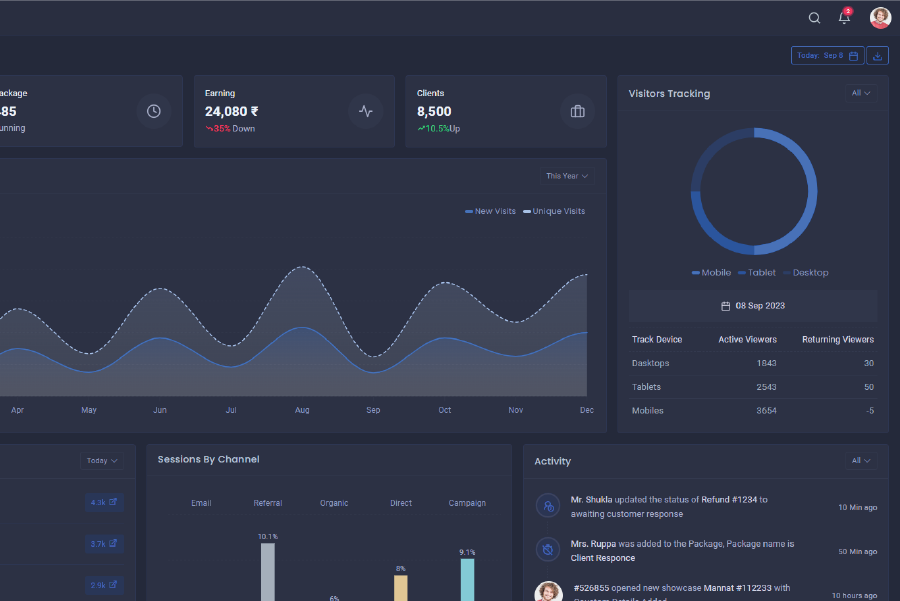Click the 08 Sep 2023 date bar
The height and width of the screenshot is (601, 900).
[753, 305]
